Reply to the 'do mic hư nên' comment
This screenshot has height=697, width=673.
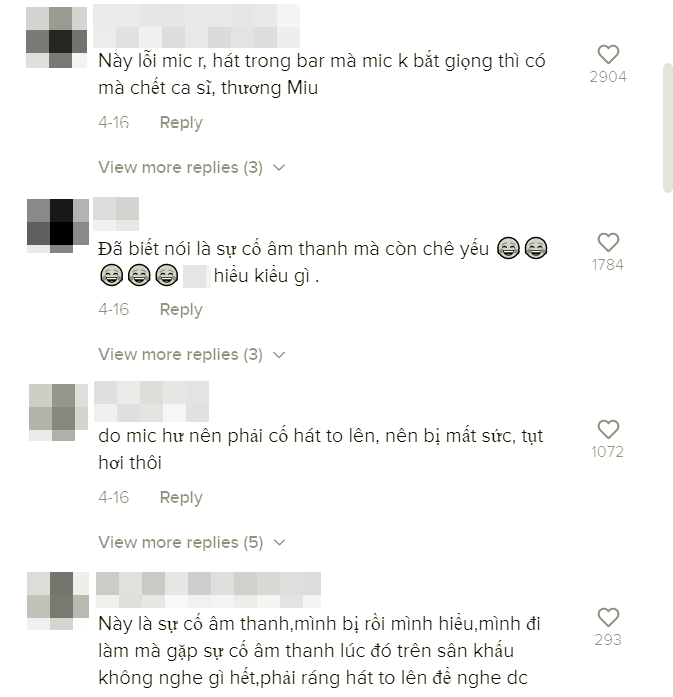click(x=181, y=497)
